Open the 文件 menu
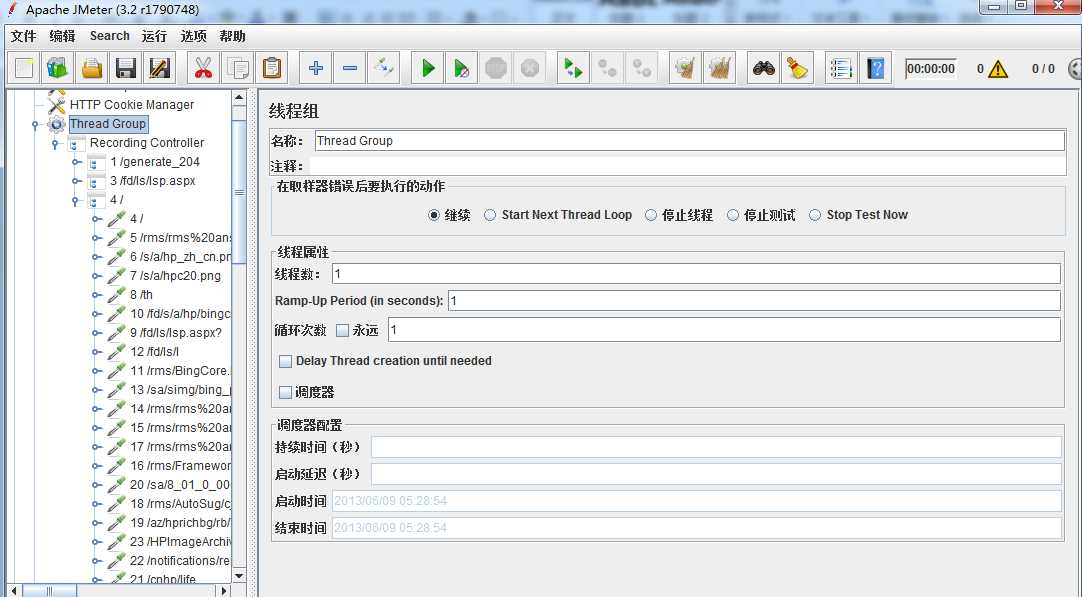This screenshot has width=1082, height=597. (x=23, y=36)
